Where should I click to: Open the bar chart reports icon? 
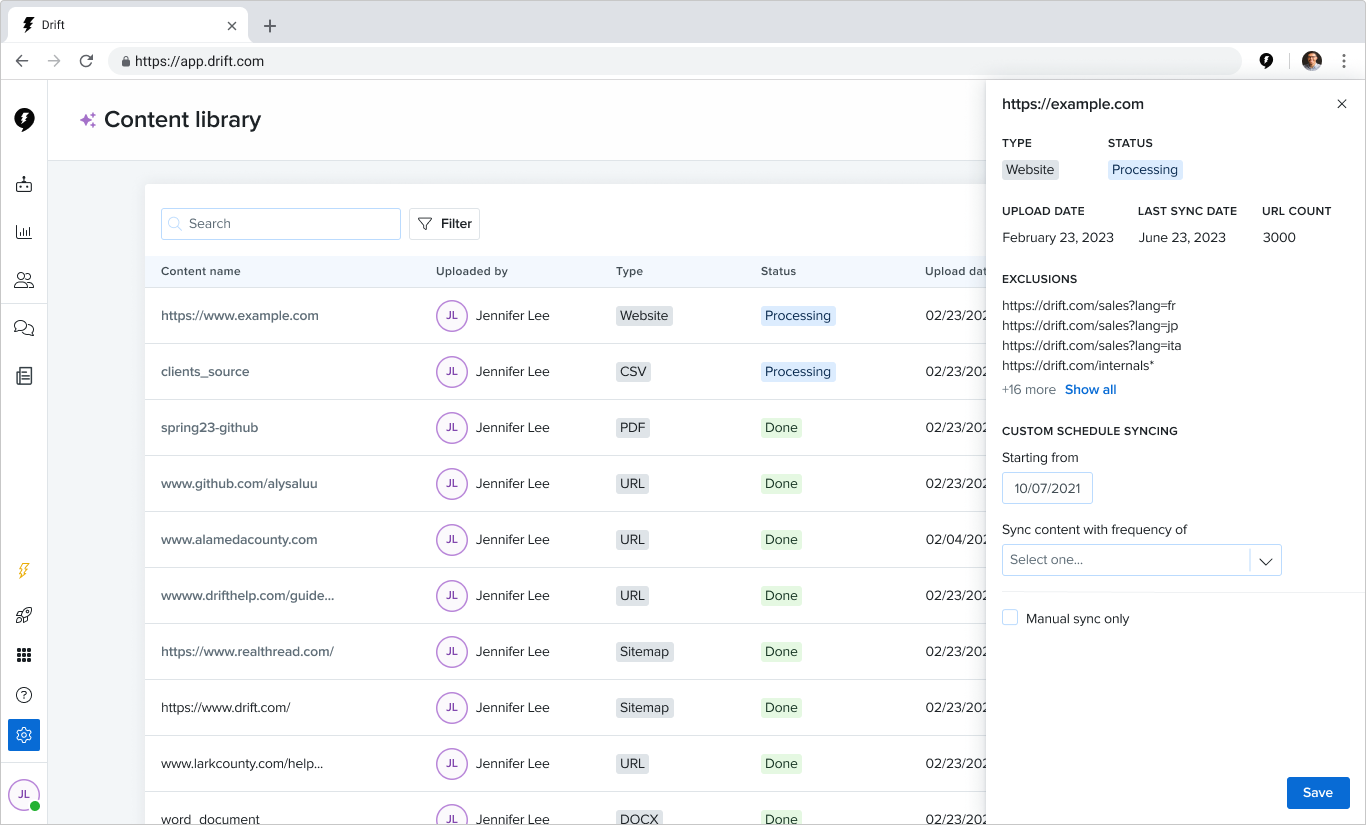[24, 233]
